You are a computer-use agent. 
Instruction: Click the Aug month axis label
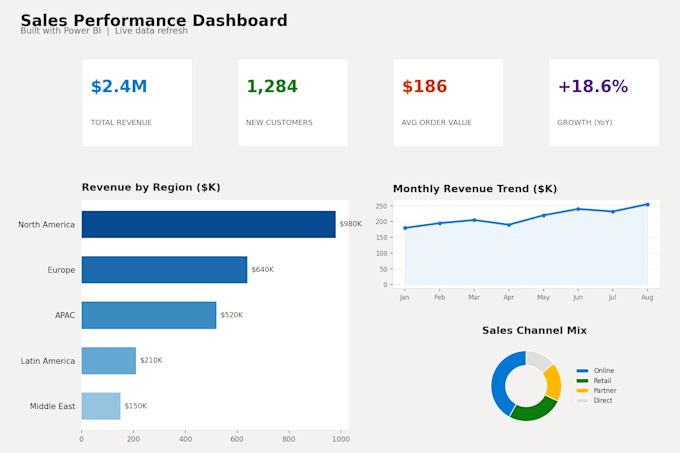647,297
